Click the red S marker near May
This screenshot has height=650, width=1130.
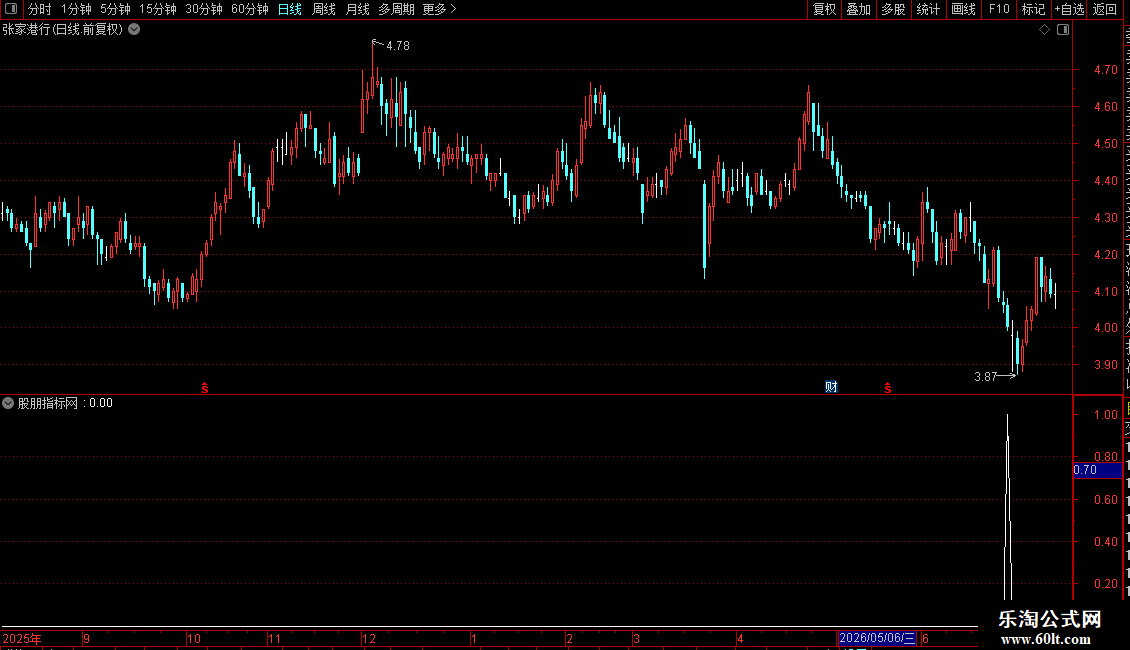(888, 388)
